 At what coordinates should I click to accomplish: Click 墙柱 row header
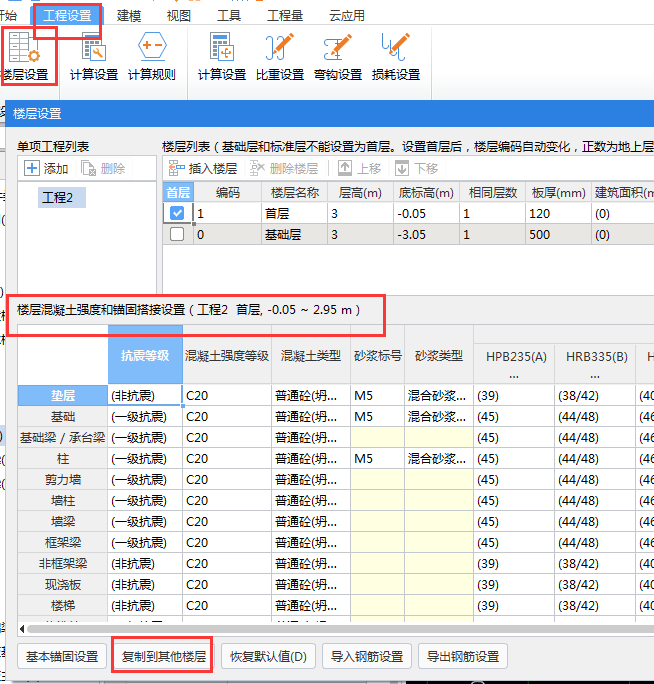(63, 500)
